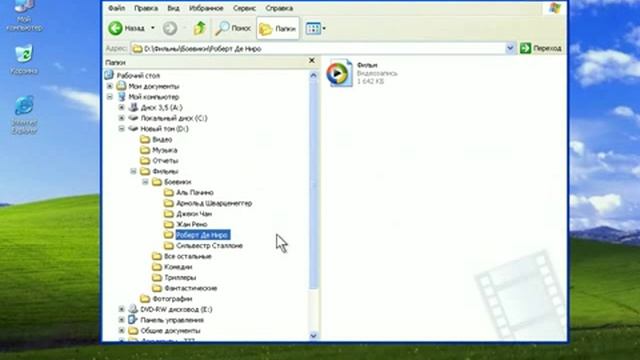The width and height of the screenshot is (640, 360).
Task: Click the Назад (Back) arrow icon
Action: coord(116,28)
